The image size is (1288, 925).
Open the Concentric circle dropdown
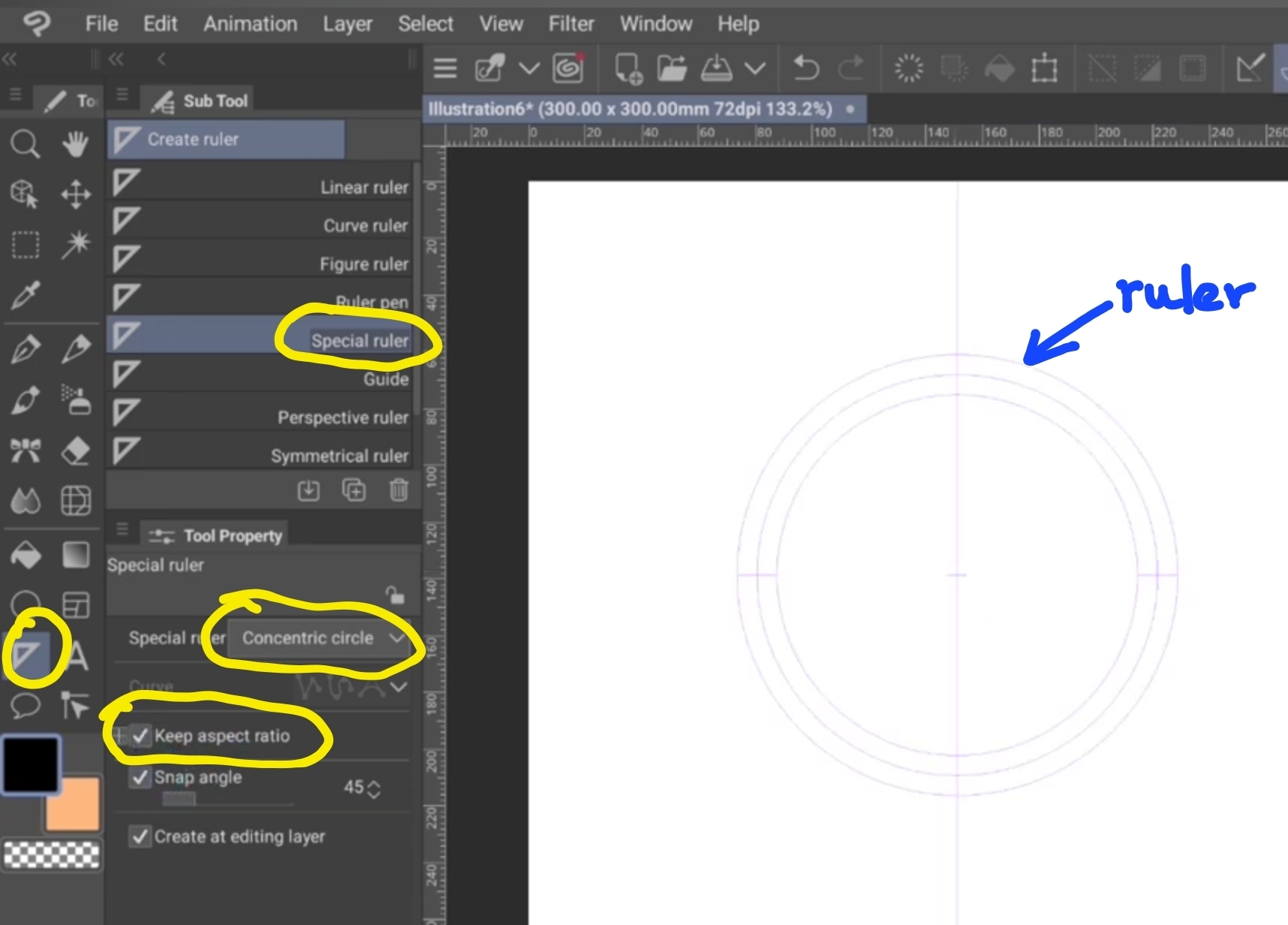coord(320,638)
